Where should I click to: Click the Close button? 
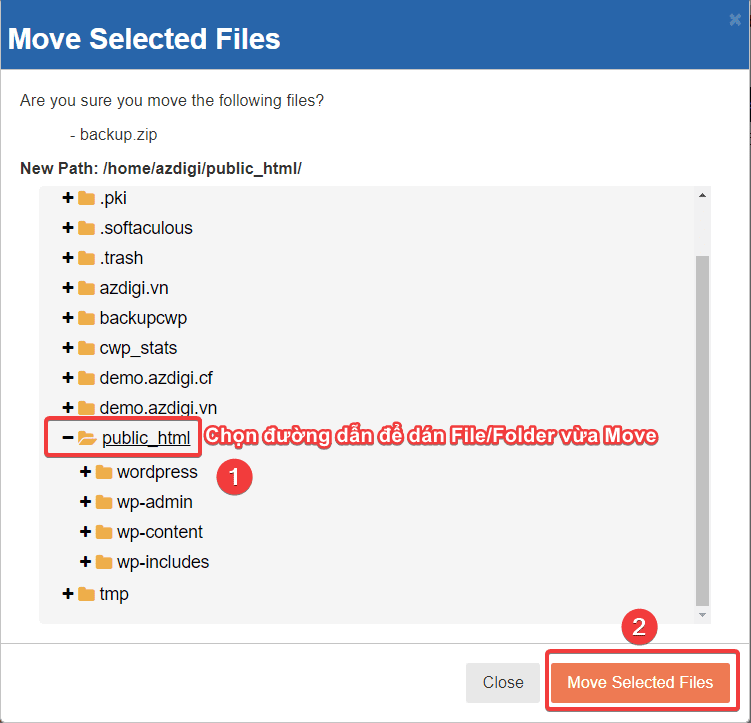tap(503, 682)
